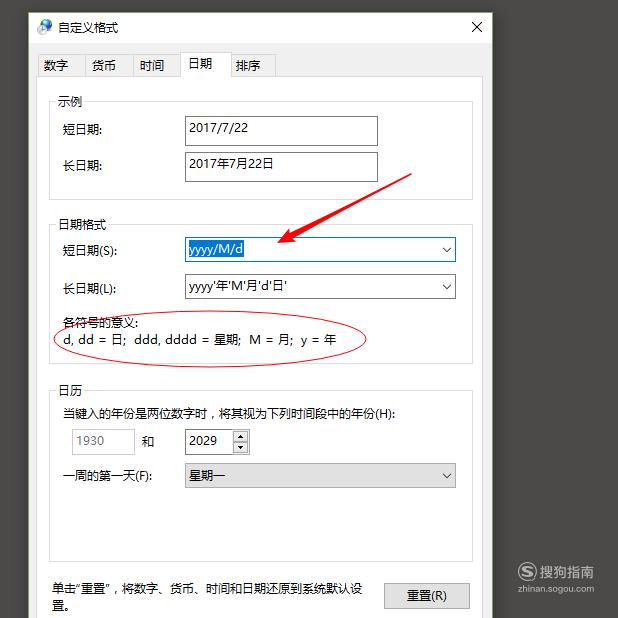Switch to the 货币 tab
This screenshot has width=618, height=618.
(109, 65)
